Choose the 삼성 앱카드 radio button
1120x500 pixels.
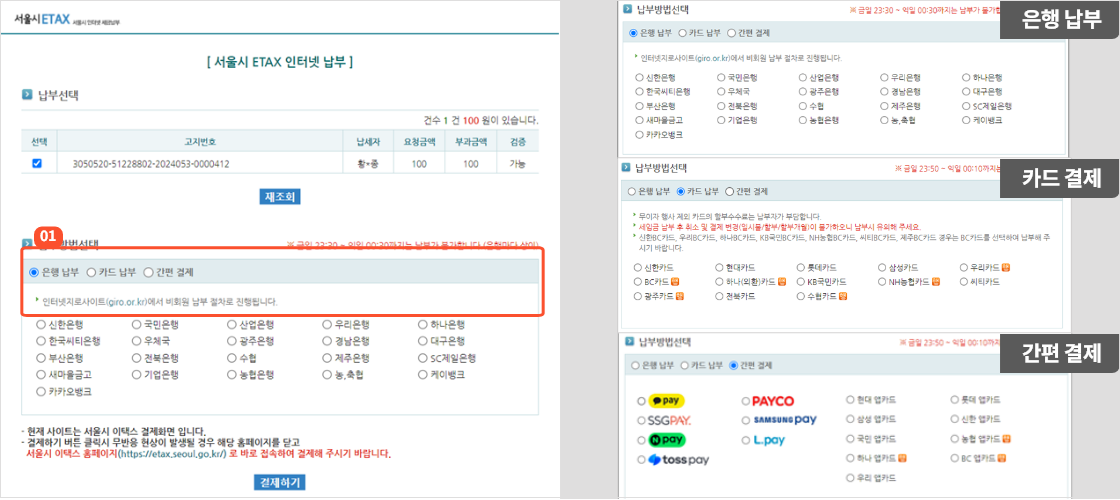850,419
